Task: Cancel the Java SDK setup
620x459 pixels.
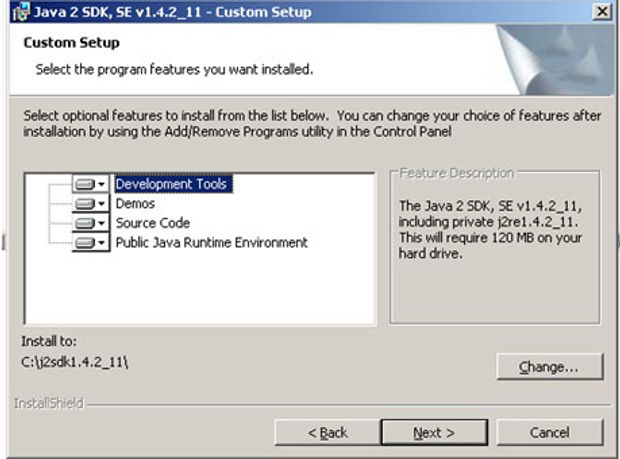Action: 550,433
